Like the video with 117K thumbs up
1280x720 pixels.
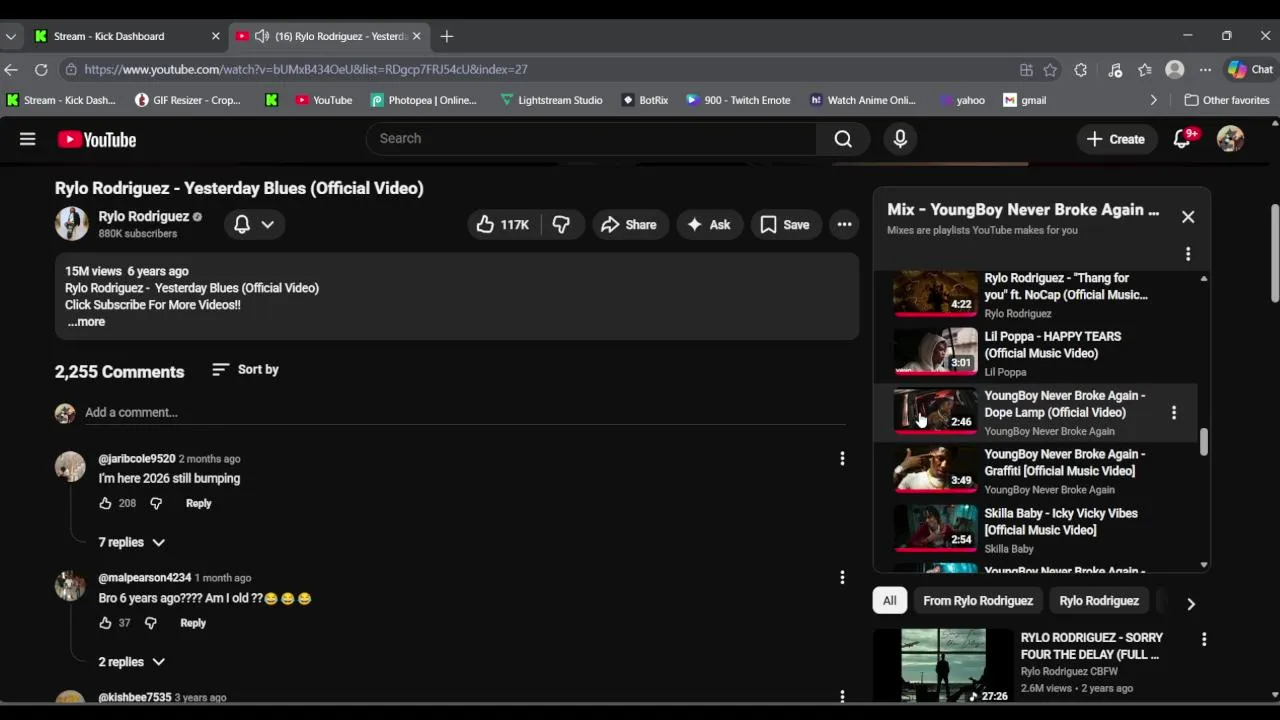pyautogui.click(x=503, y=225)
